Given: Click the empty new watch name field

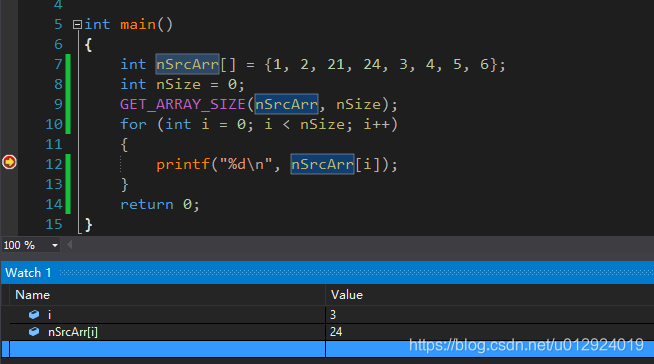Looking at the screenshot, I should pyautogui.click(x=167, y=349).
